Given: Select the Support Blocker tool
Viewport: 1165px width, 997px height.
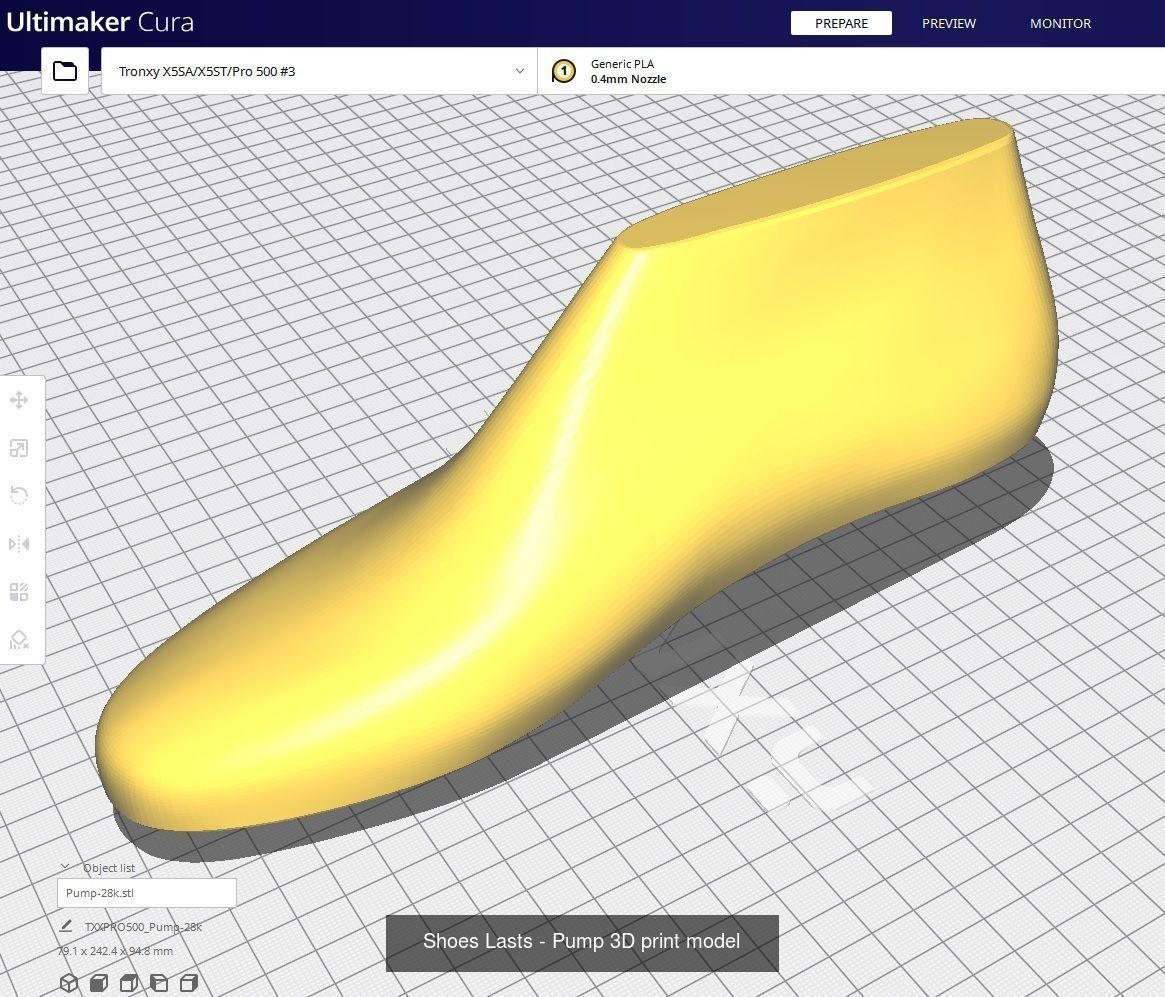Looking at the screenshot, I should 19,639.
